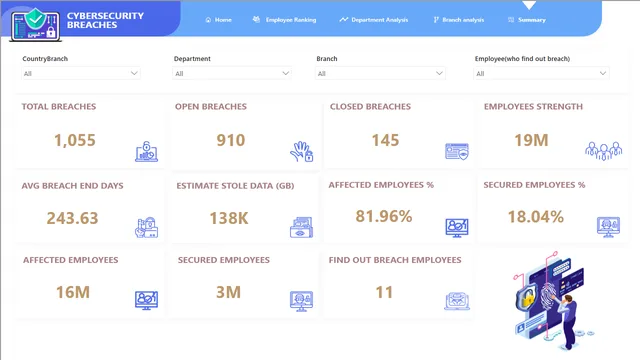The image size is (640, 360).
Task: Click the OPEN BREACHES card title
Action: 211,107
